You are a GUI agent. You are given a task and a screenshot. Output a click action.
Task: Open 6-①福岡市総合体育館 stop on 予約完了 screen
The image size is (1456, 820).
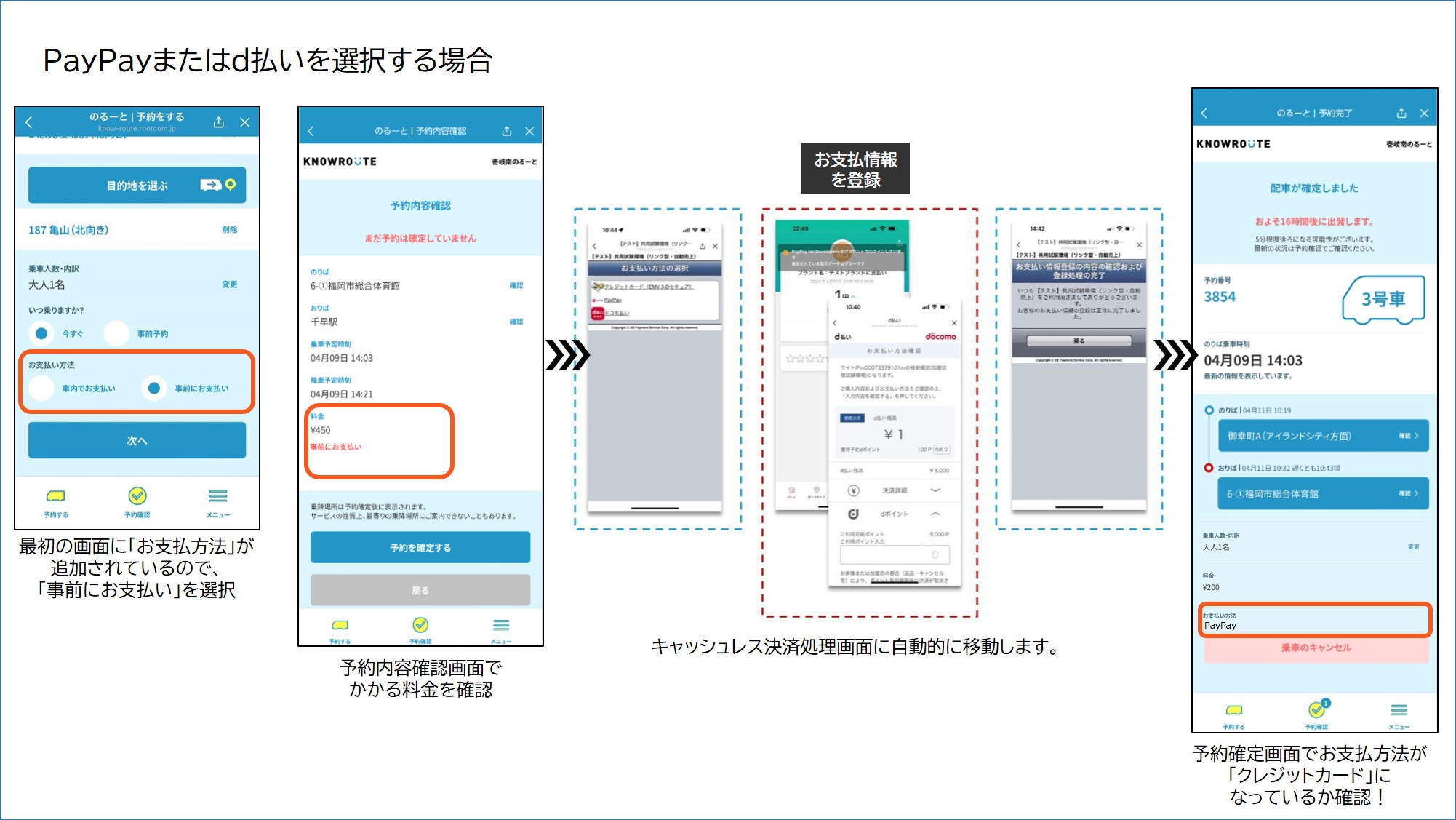1323,493
